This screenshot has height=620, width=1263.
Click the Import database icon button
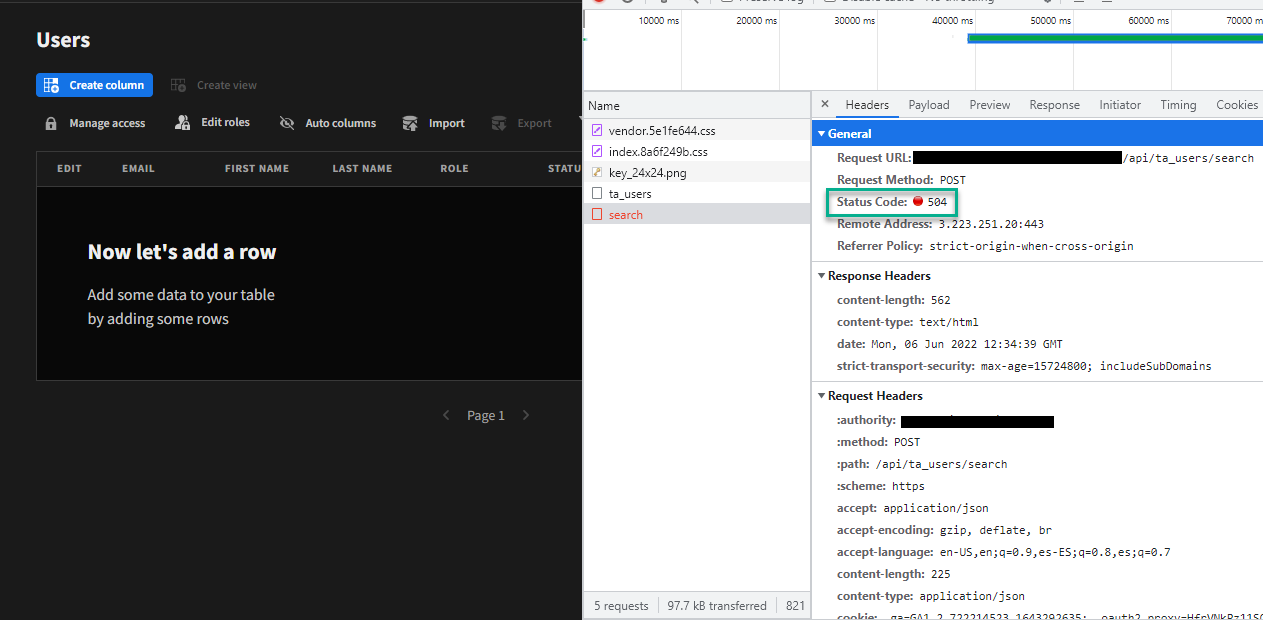pos(433,123)
